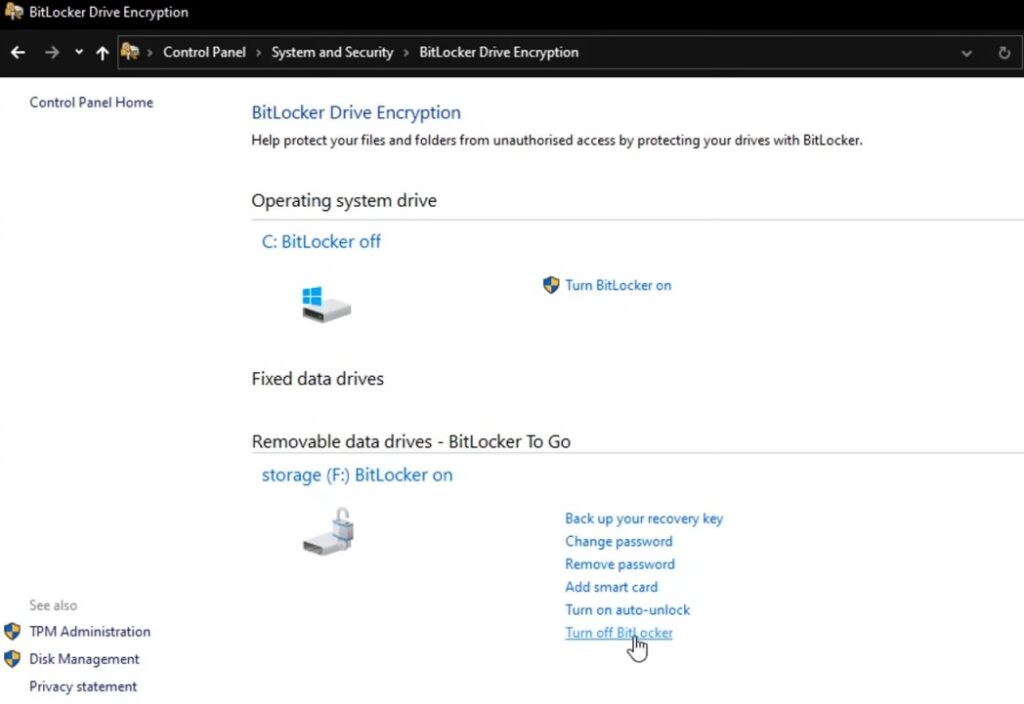Image resolution: width=1024 pixels, height=704 pixels.
Task: Select BitLocker Drive Encryption breadcrumb
Action: pos(499,52)
